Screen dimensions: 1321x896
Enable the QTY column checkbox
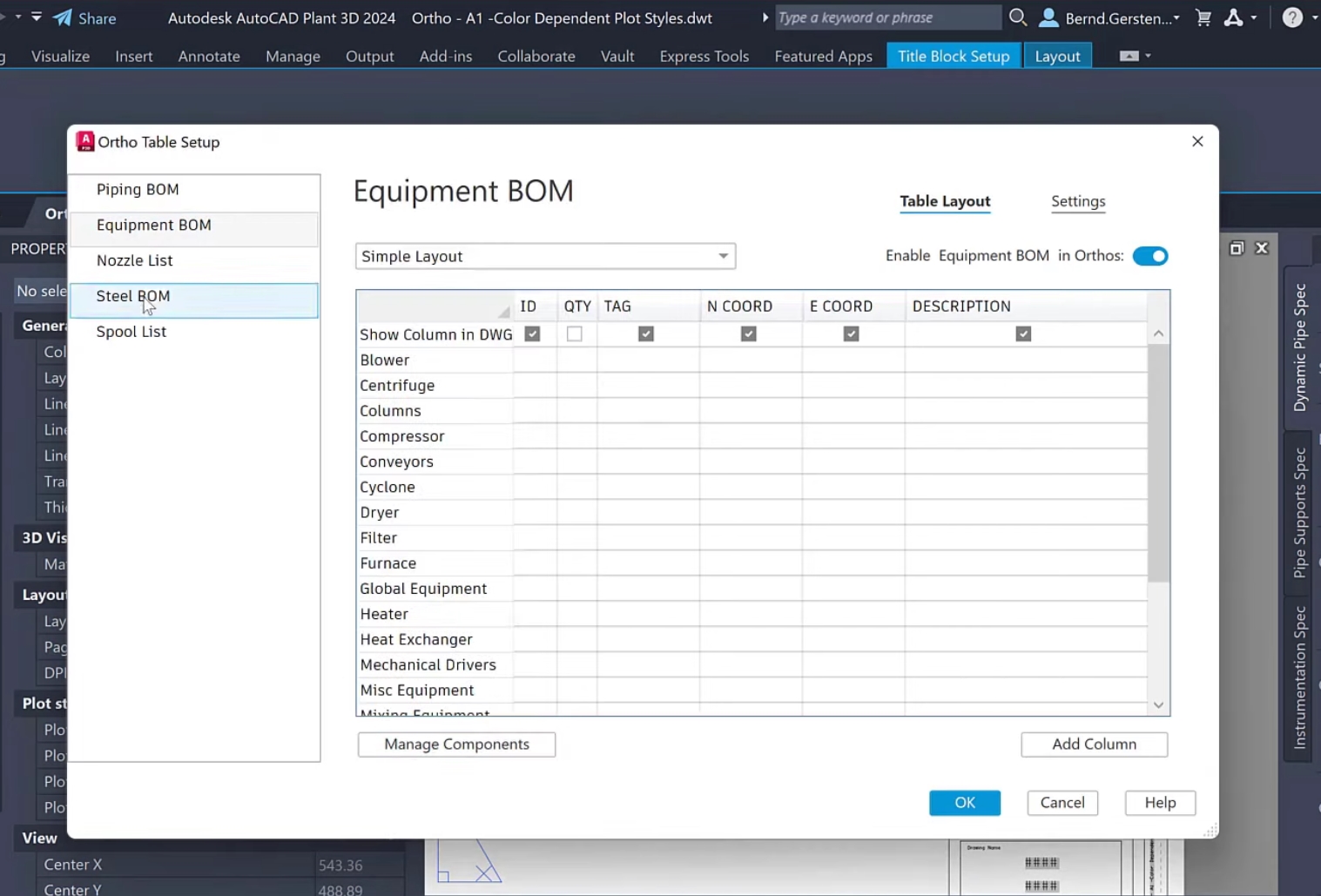click(x=575, y=334)
